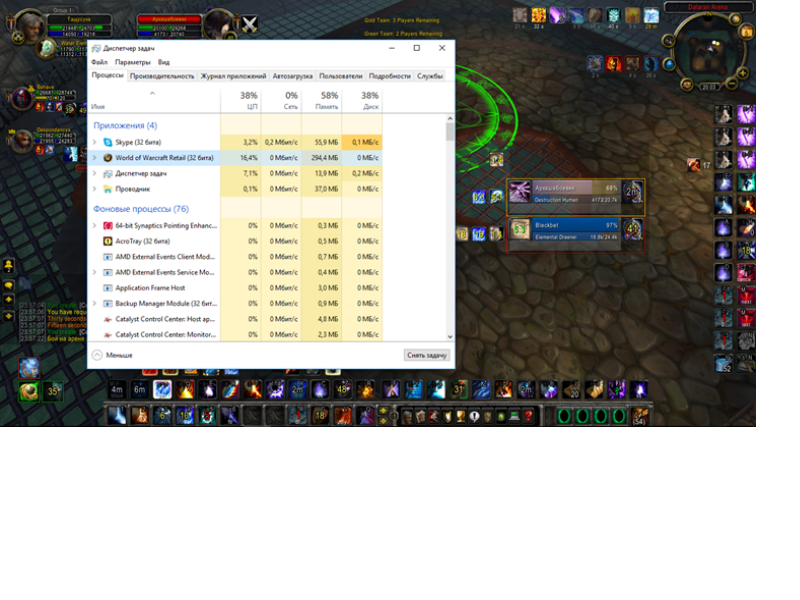This screenshot has height=600, width=800.
Task: Click the Skype app icon in the process list
Action: (108, 143)
